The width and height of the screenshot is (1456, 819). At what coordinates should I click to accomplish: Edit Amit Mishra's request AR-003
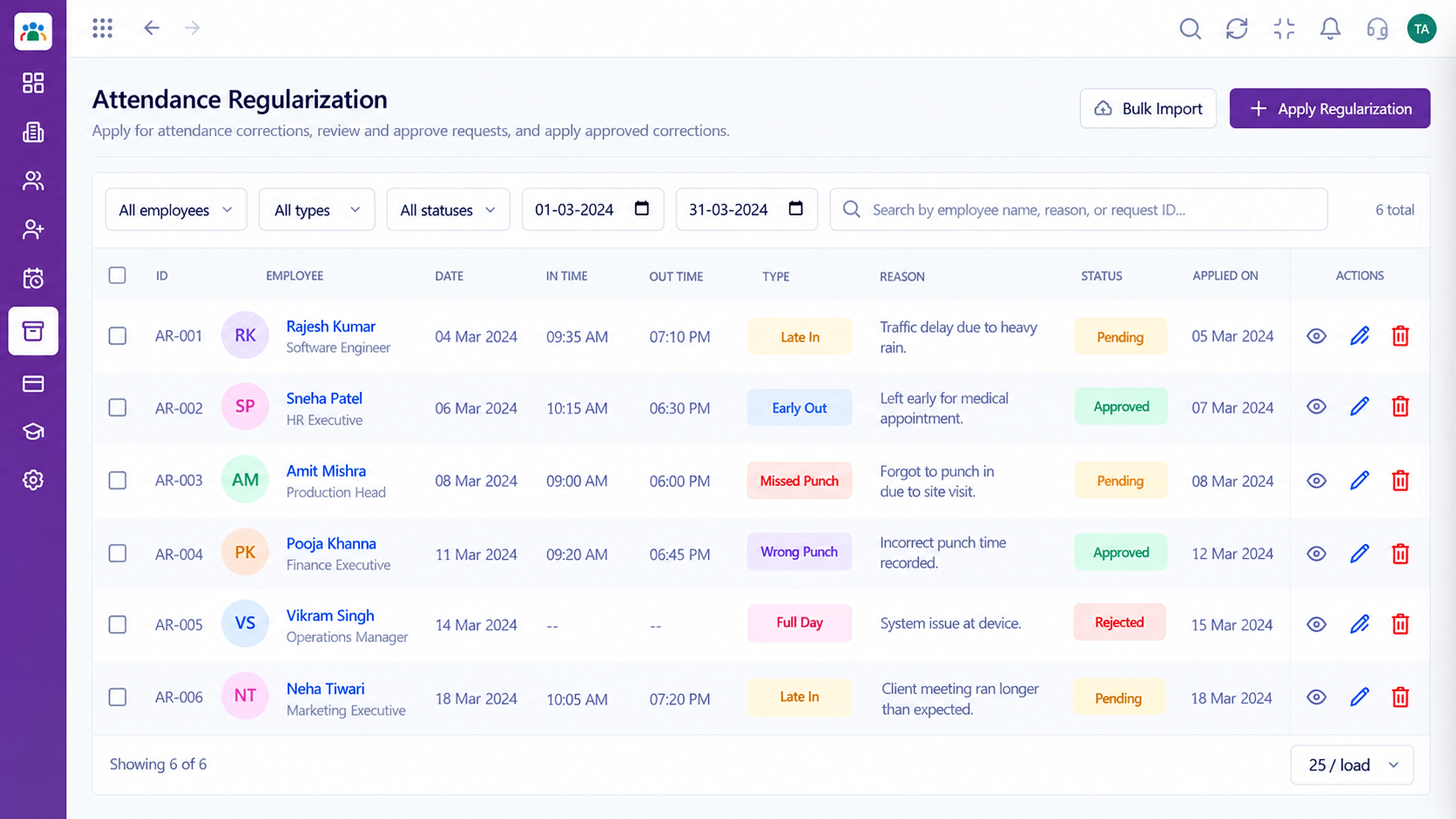1359,481
